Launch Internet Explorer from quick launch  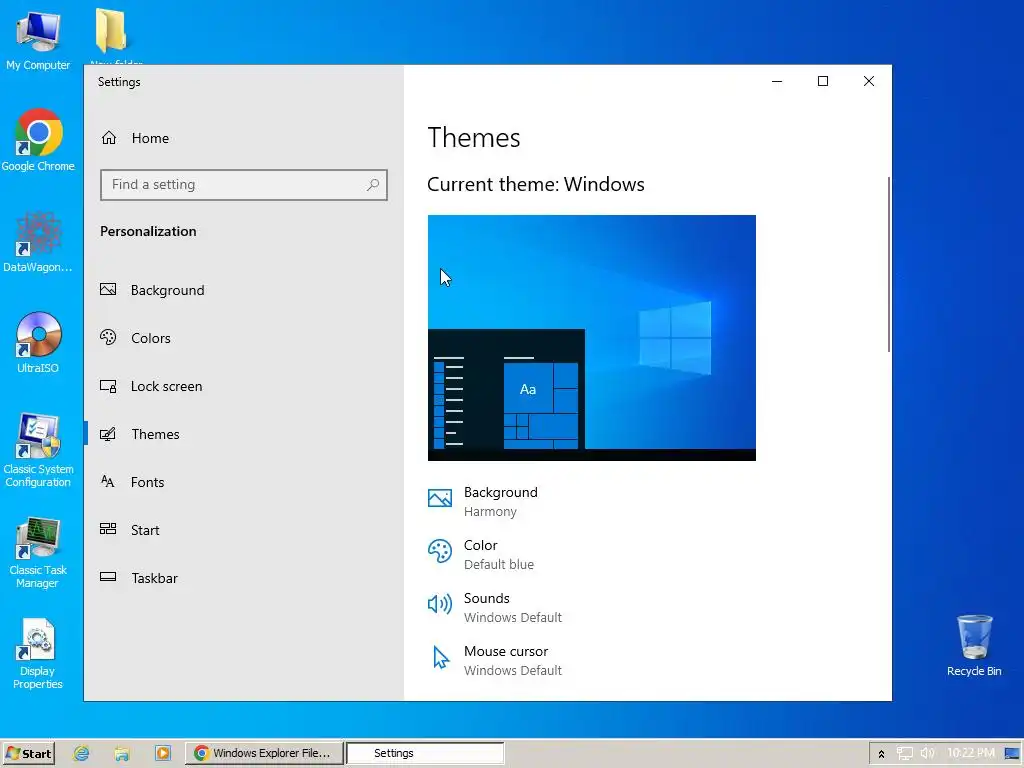(81, 753)
